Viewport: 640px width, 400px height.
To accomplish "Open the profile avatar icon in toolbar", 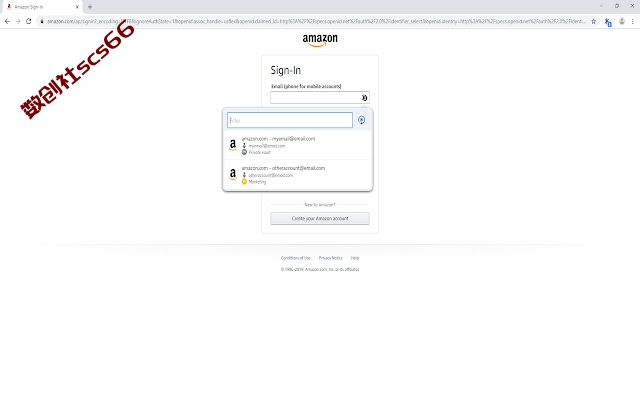I will (622, 21).
